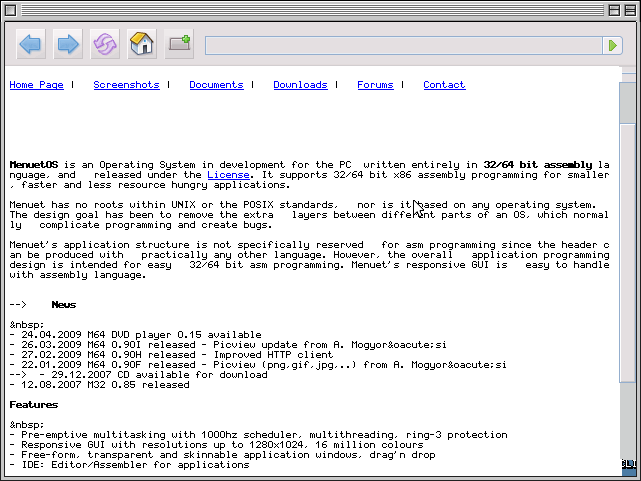Select the 26.03.2009 M64 0.90I released line
Viewport: 641px width, 481px height.
pyautogui.click(x=228, y=345)
